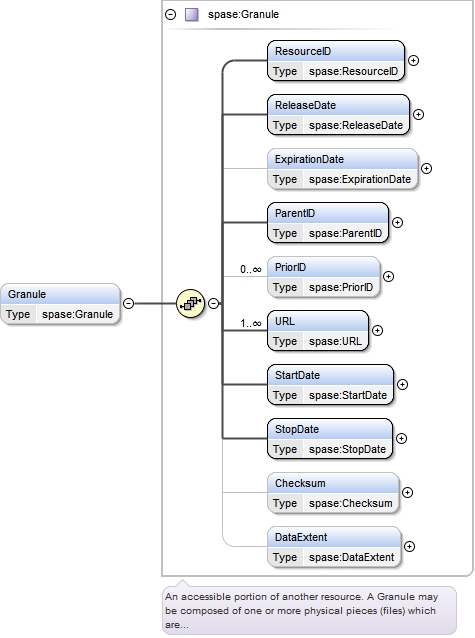Collapse the spase:Granule type container

click(171, 15)
